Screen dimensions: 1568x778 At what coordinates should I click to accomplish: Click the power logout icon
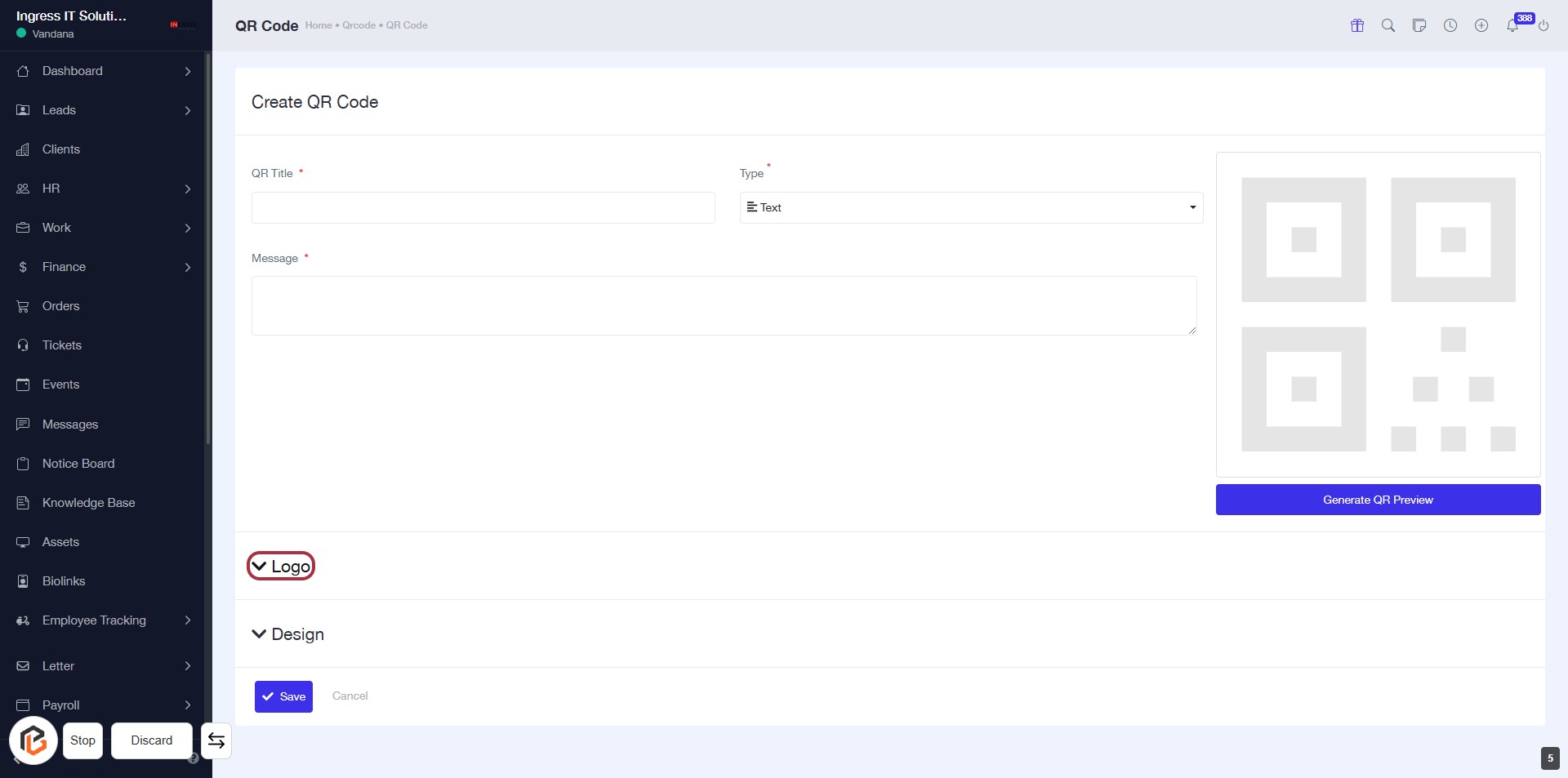click(x=1543, y=26)
